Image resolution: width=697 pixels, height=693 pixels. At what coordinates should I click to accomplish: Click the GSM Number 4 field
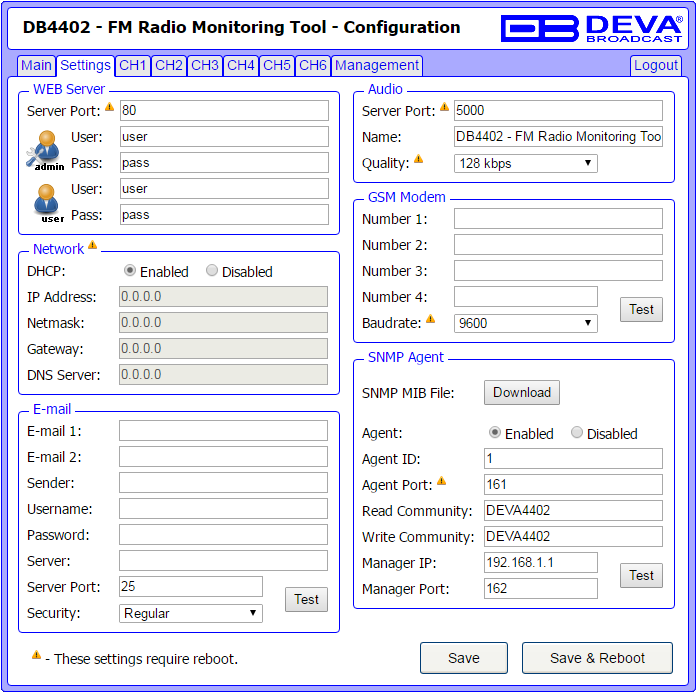pos(526,296)
